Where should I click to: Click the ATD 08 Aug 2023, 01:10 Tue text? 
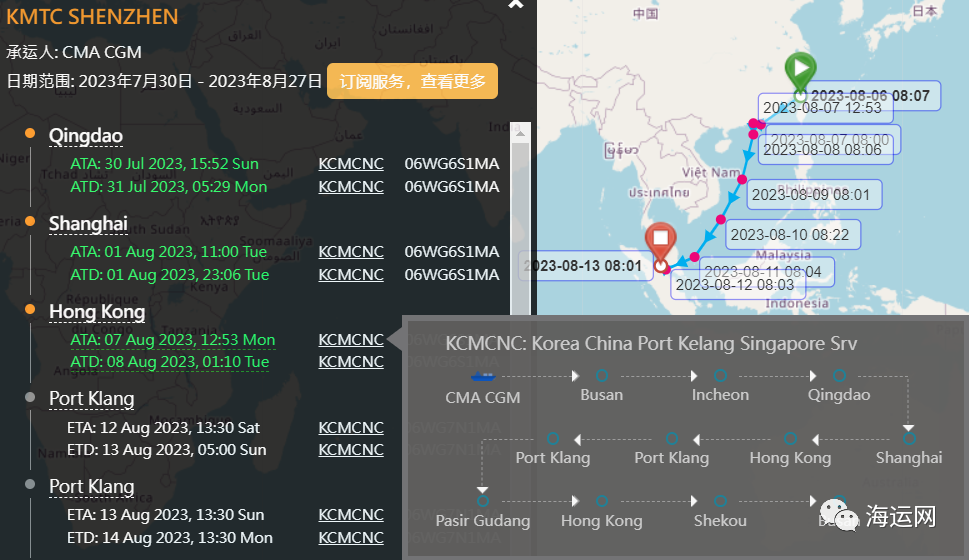click(170, 362)
